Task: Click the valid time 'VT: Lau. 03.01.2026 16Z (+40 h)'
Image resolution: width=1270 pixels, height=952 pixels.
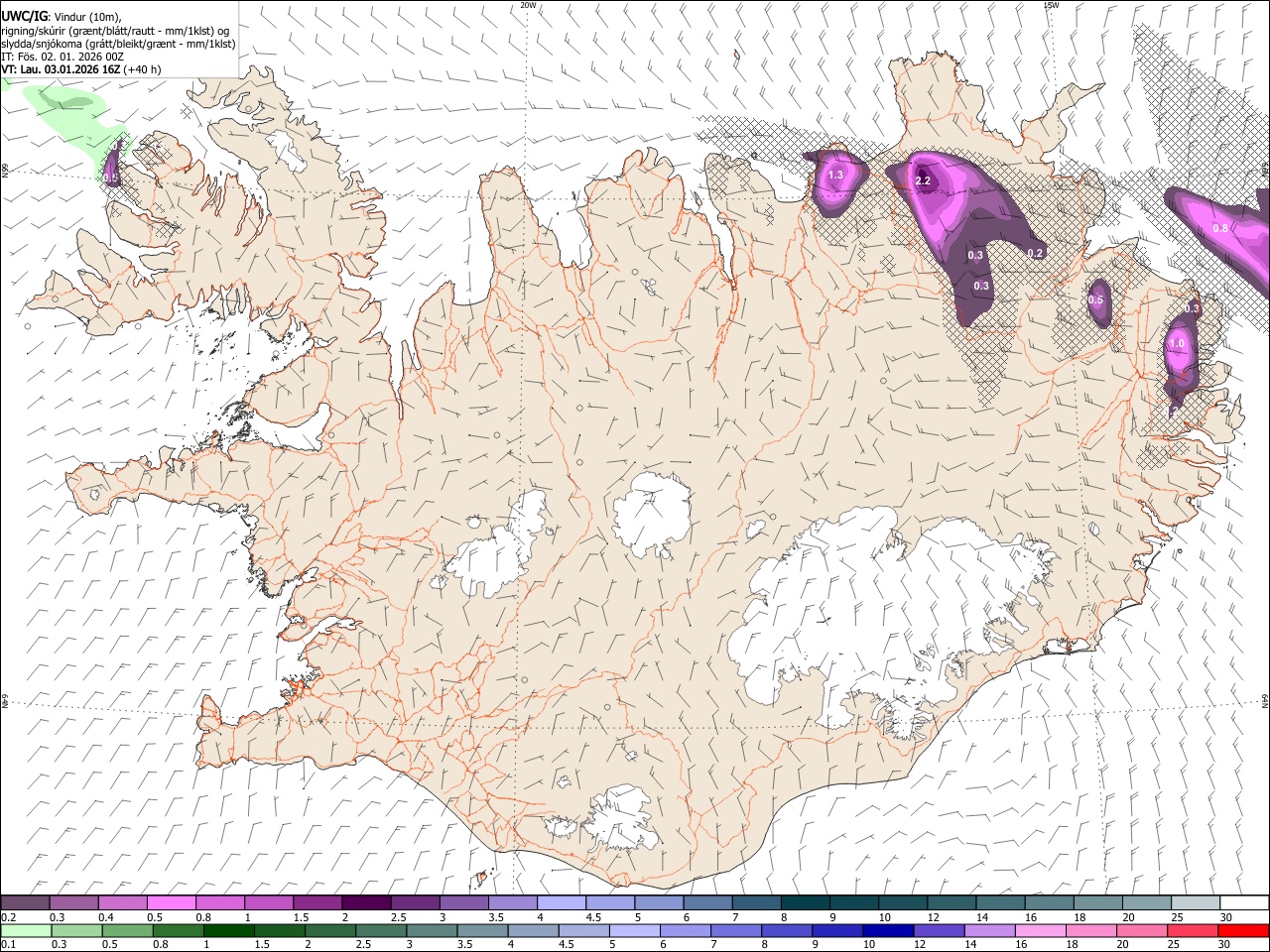Action: pos(81,69)
